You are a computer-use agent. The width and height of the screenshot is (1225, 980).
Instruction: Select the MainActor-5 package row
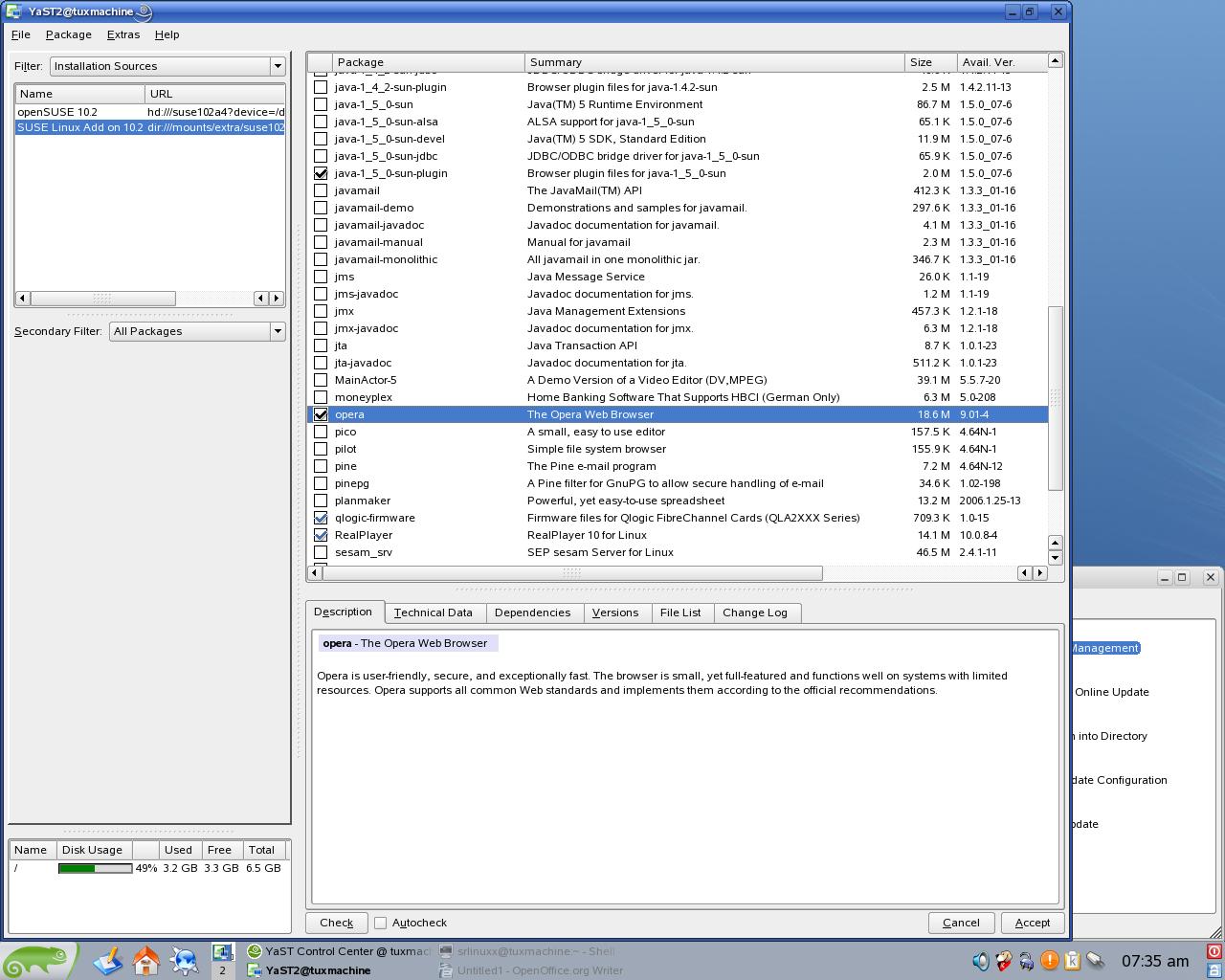[x=678, y=380]
